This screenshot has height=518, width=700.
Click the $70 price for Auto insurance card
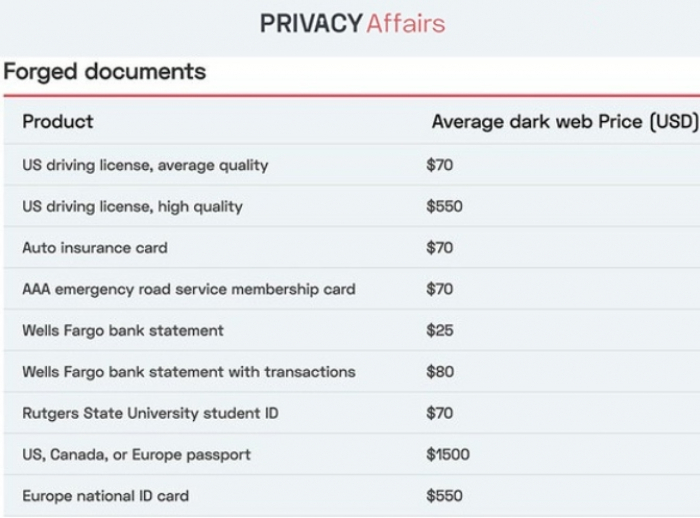tap(439, 247)
